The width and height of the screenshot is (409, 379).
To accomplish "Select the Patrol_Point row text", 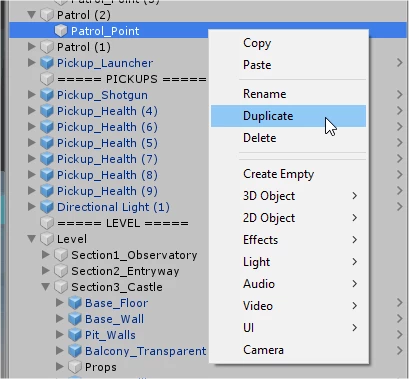I will pyautogui.click(x=105, y=31).
